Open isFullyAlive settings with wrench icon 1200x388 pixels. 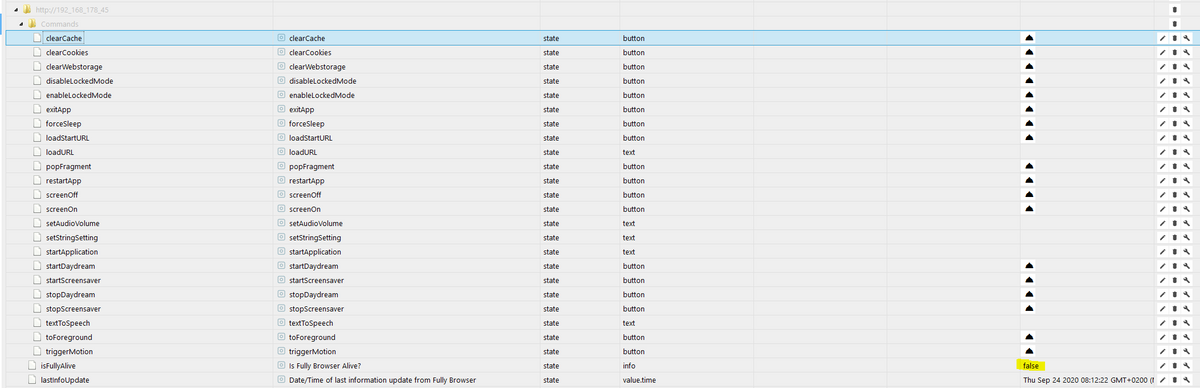tap(1186, 366)
